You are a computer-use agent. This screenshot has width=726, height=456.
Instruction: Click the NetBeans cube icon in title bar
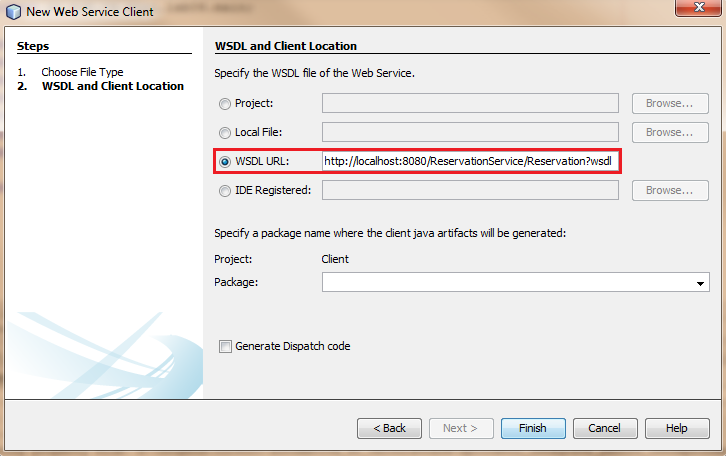click(13, 12)
